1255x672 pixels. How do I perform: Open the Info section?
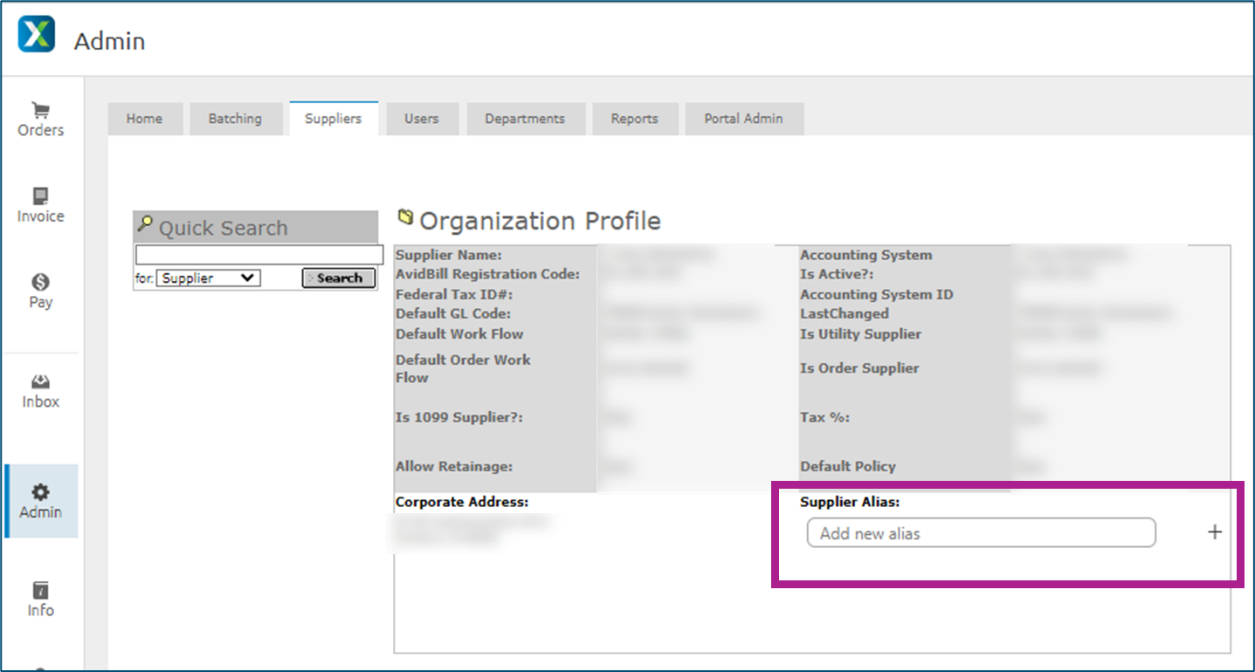pos(41,599)
